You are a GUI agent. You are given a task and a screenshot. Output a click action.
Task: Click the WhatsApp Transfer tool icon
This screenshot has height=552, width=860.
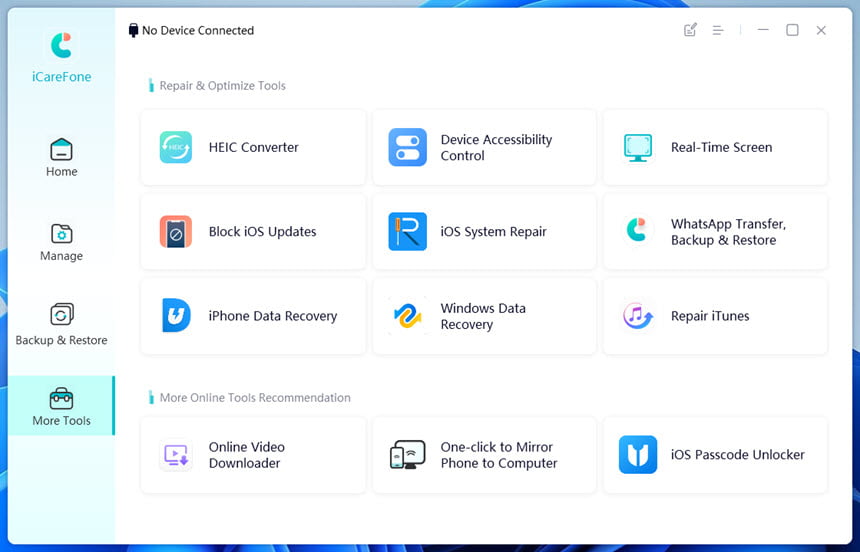(x=636, y=230)
